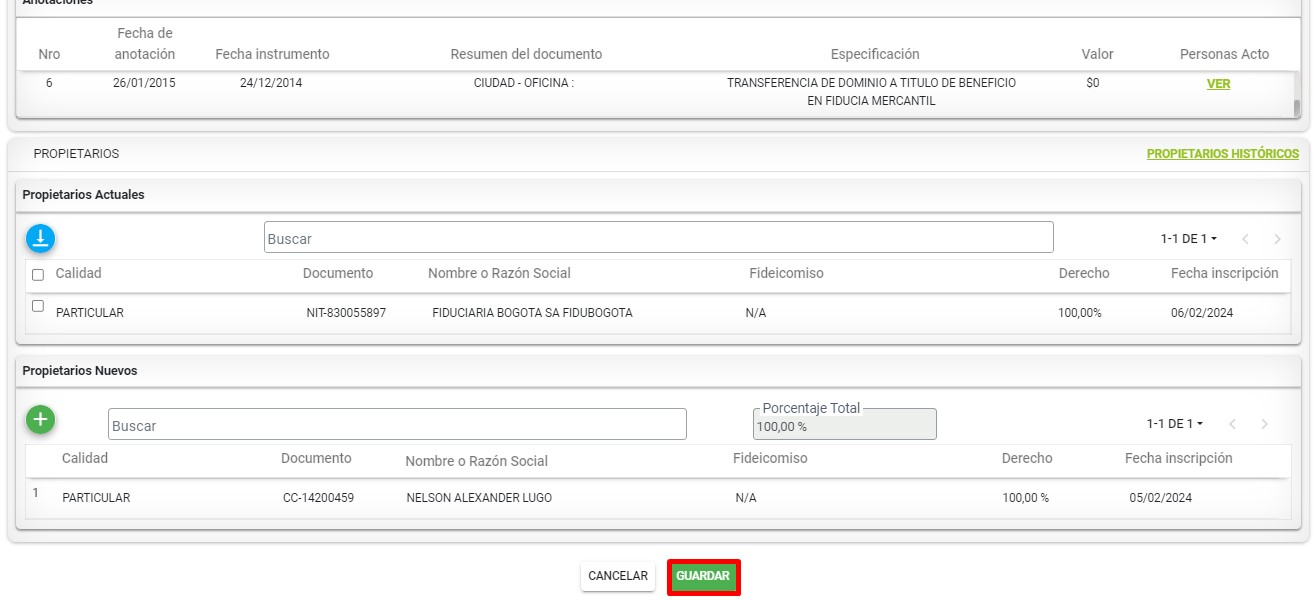
Task: Click the Propietarios Nuevos panel header
Action: 80,371
